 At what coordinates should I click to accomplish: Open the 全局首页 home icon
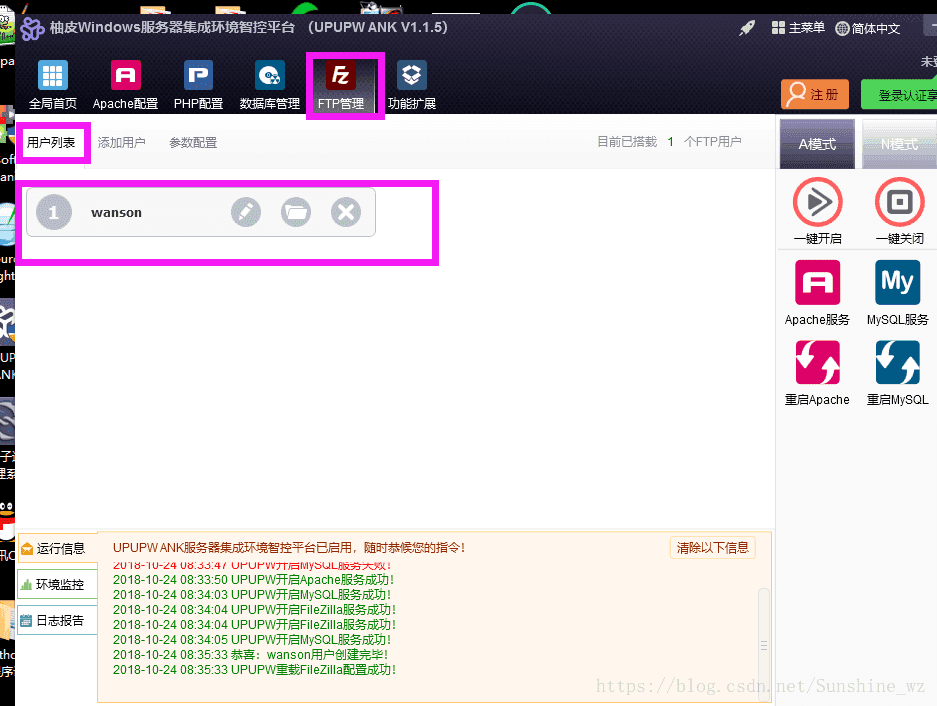pos(53,85)
